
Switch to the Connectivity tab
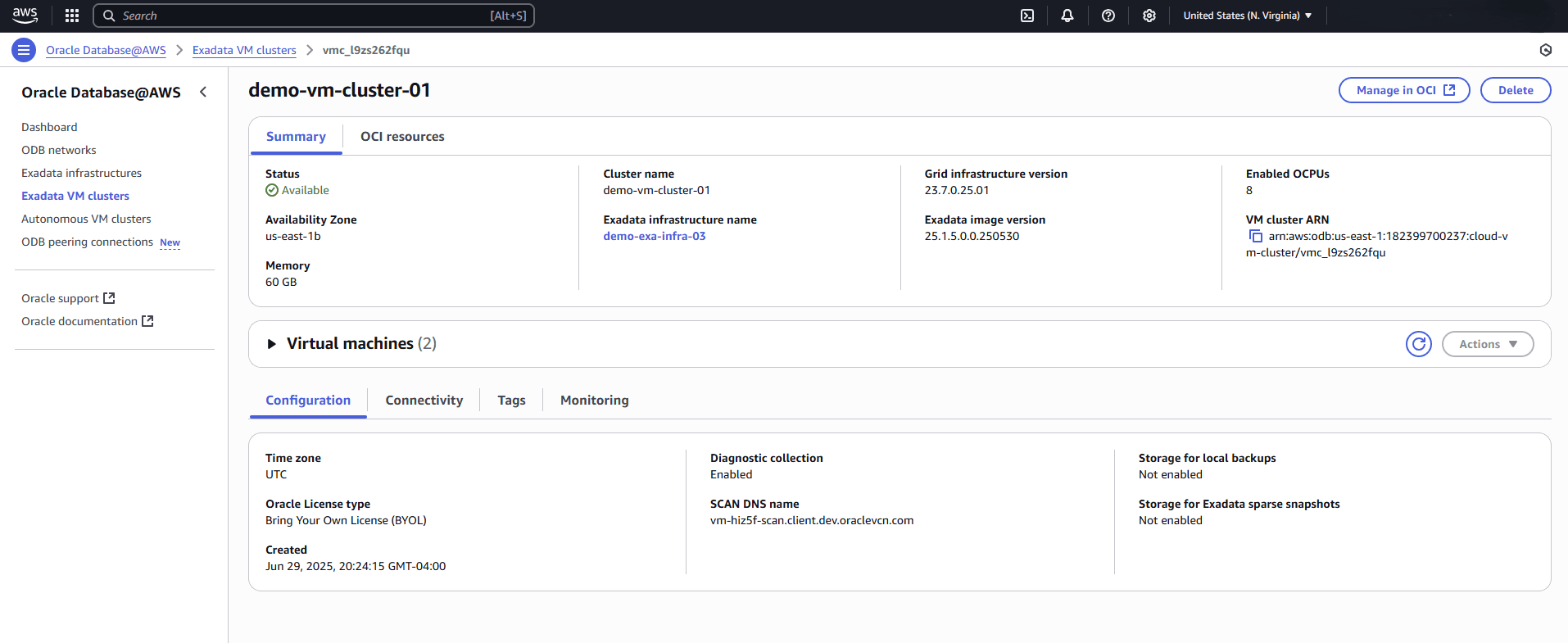[424, 401]
